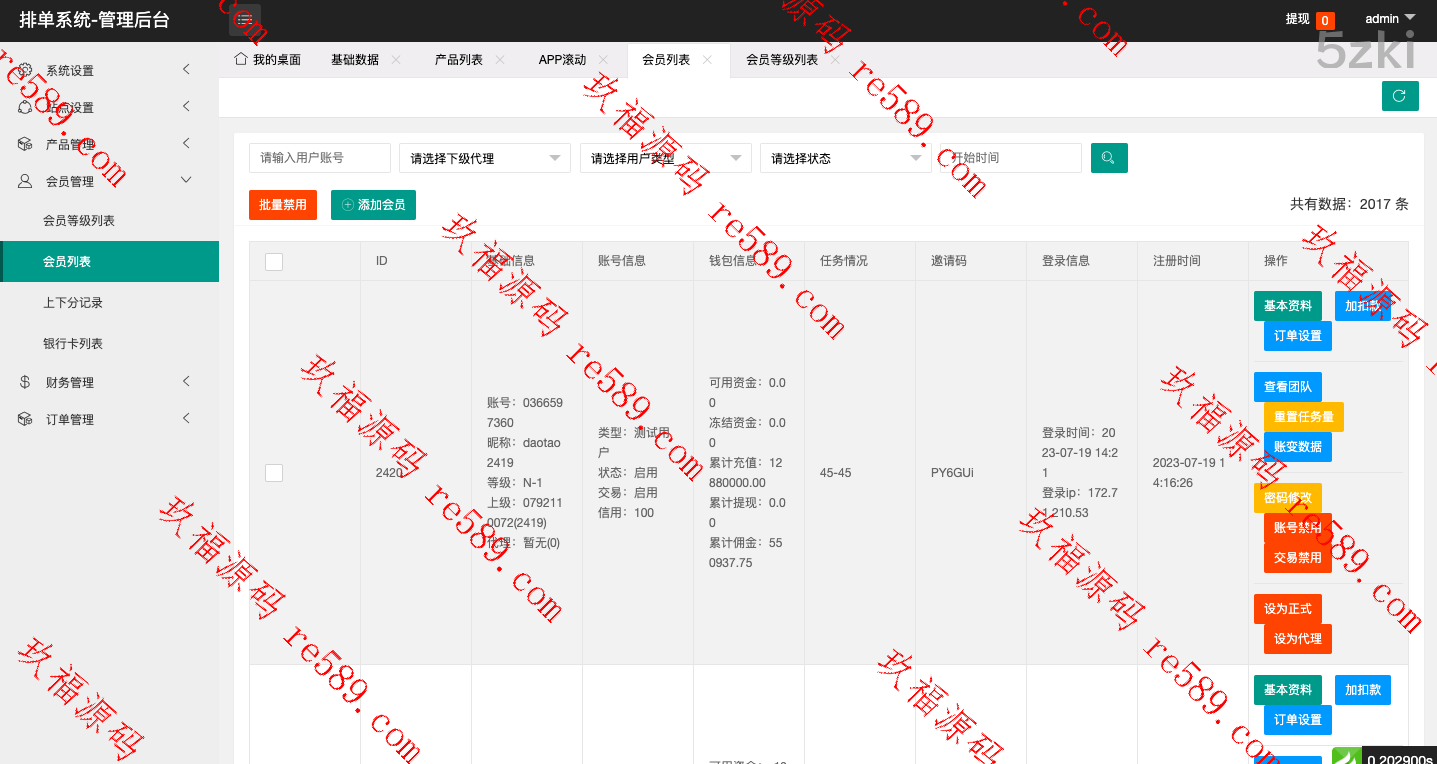Click the 请输入用户账号 input field

pos(319,158)
